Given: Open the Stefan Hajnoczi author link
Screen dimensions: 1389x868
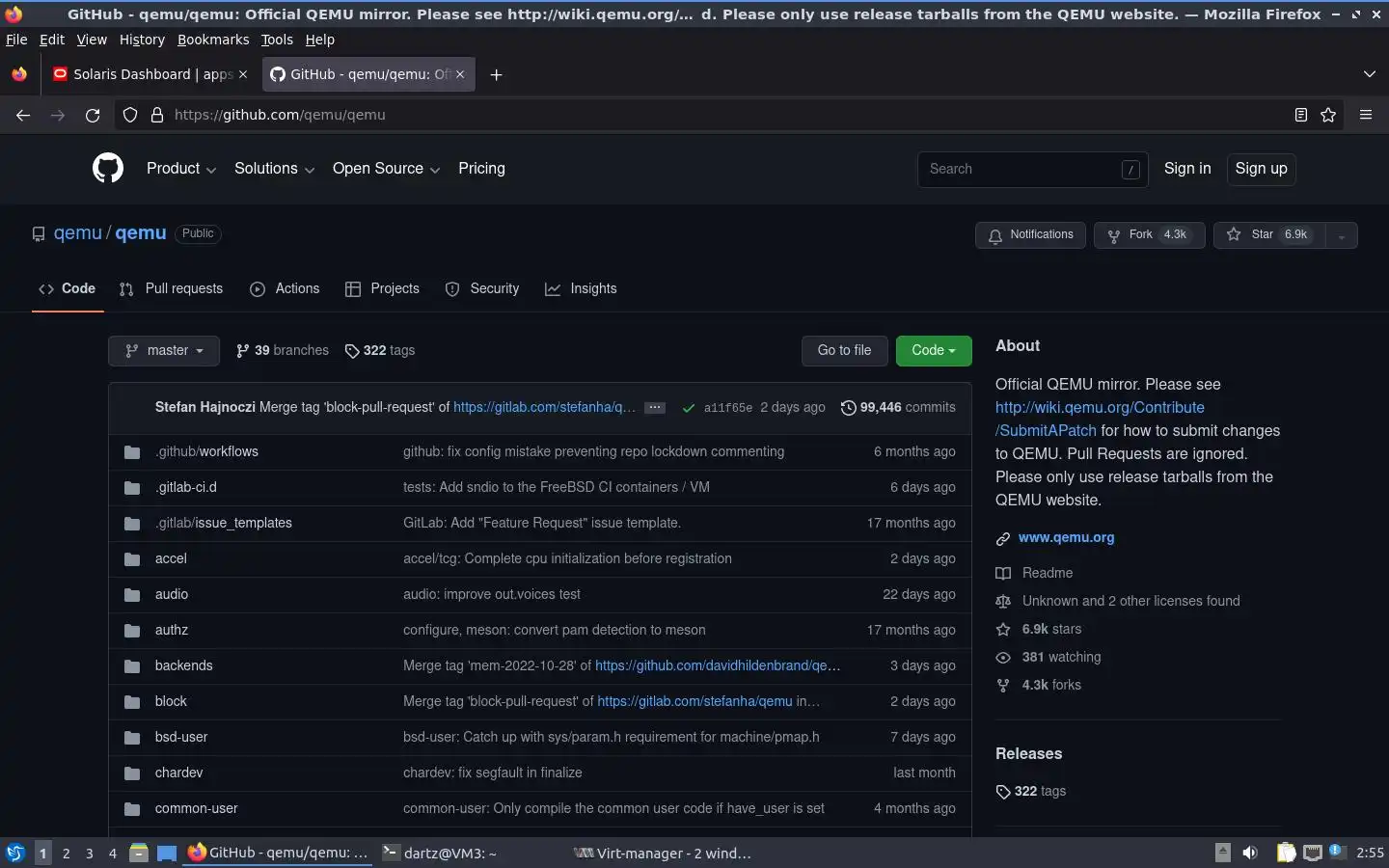Looking at the screenshot, I should click(x=204, y=407).
